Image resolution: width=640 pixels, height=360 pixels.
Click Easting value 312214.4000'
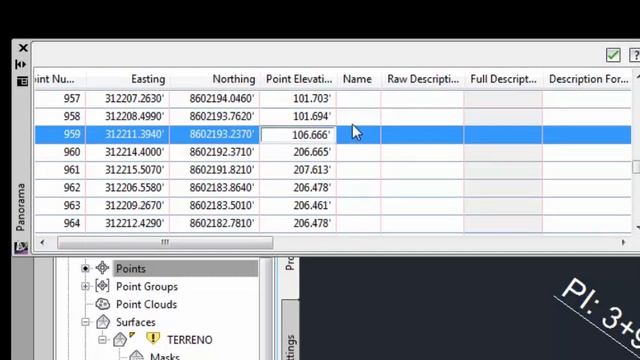[134, 152]
